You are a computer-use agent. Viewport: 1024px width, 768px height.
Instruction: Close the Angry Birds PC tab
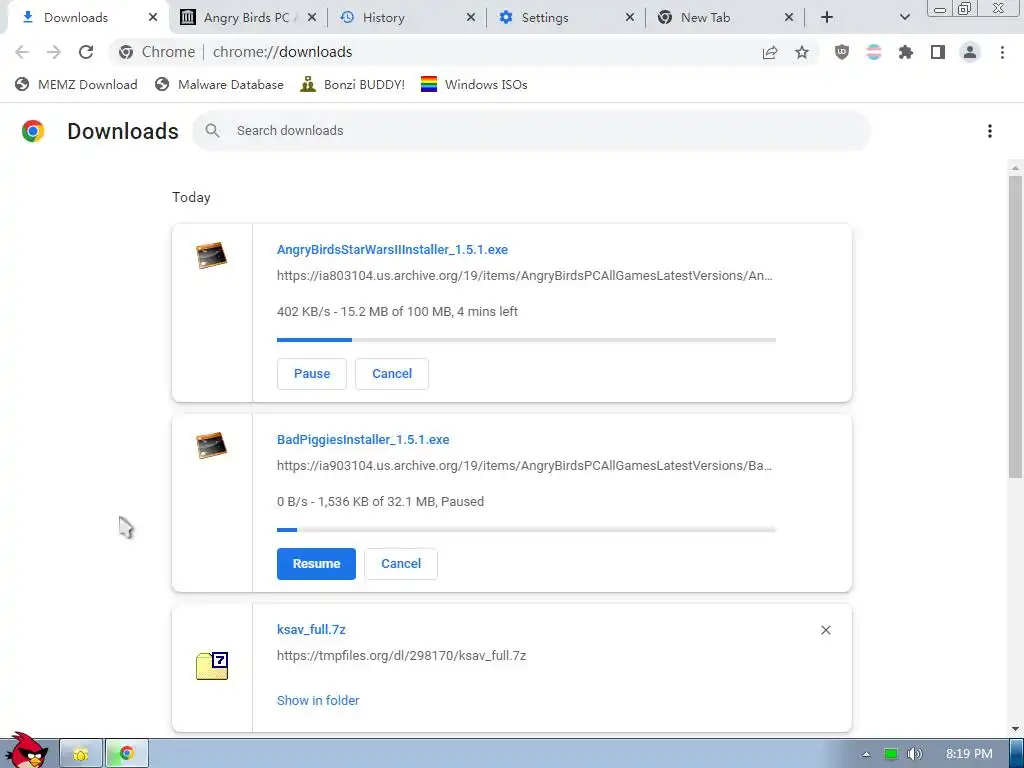[312, 18]
